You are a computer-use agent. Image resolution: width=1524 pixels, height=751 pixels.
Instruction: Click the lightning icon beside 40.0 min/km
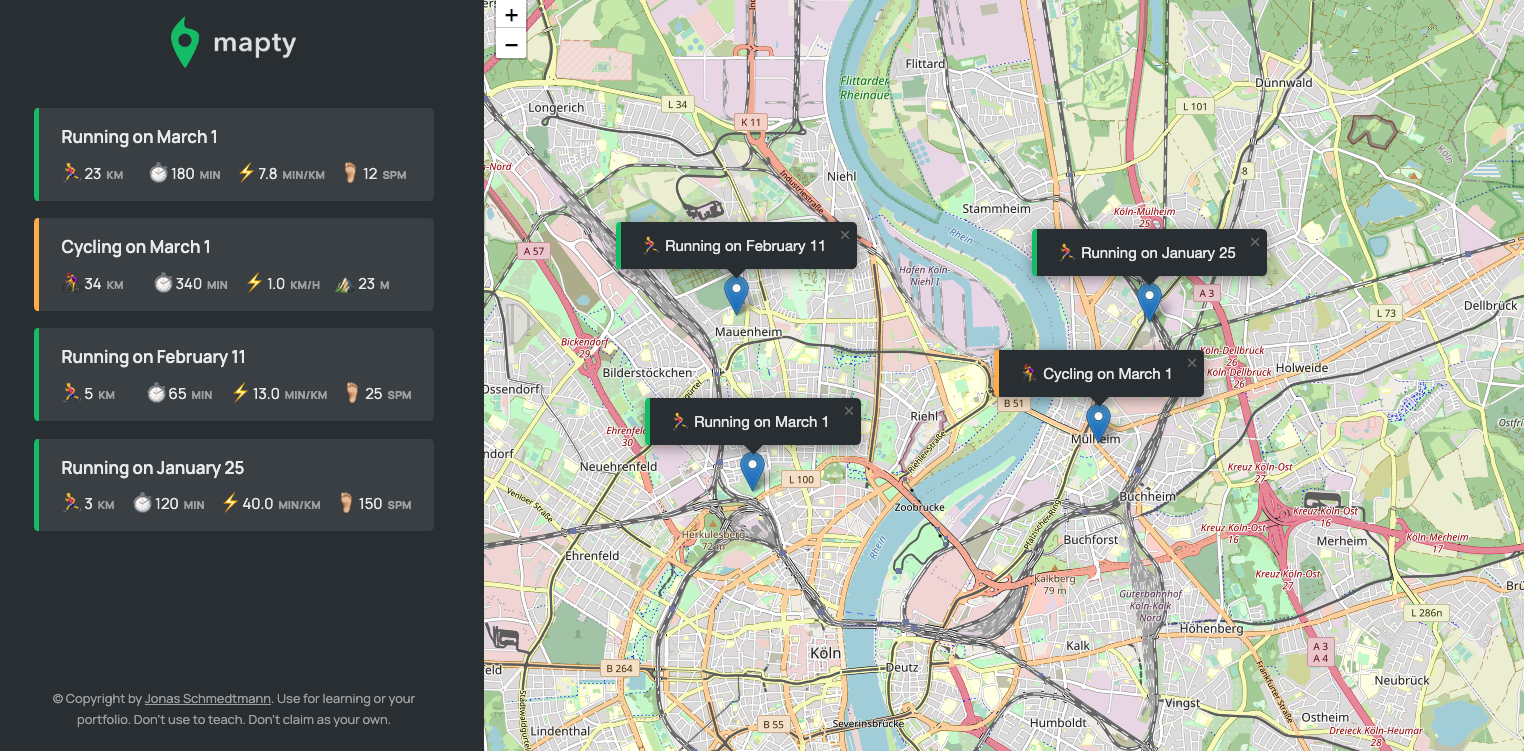point(231,503)
